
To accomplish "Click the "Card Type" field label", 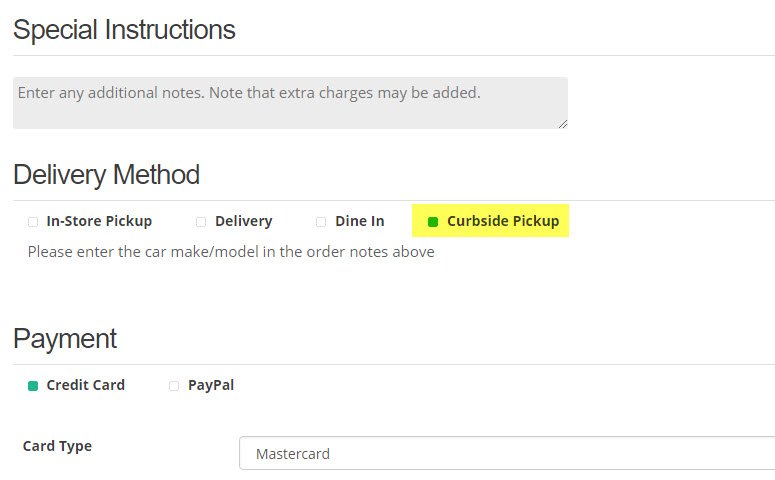I will (x=57, y=446).
